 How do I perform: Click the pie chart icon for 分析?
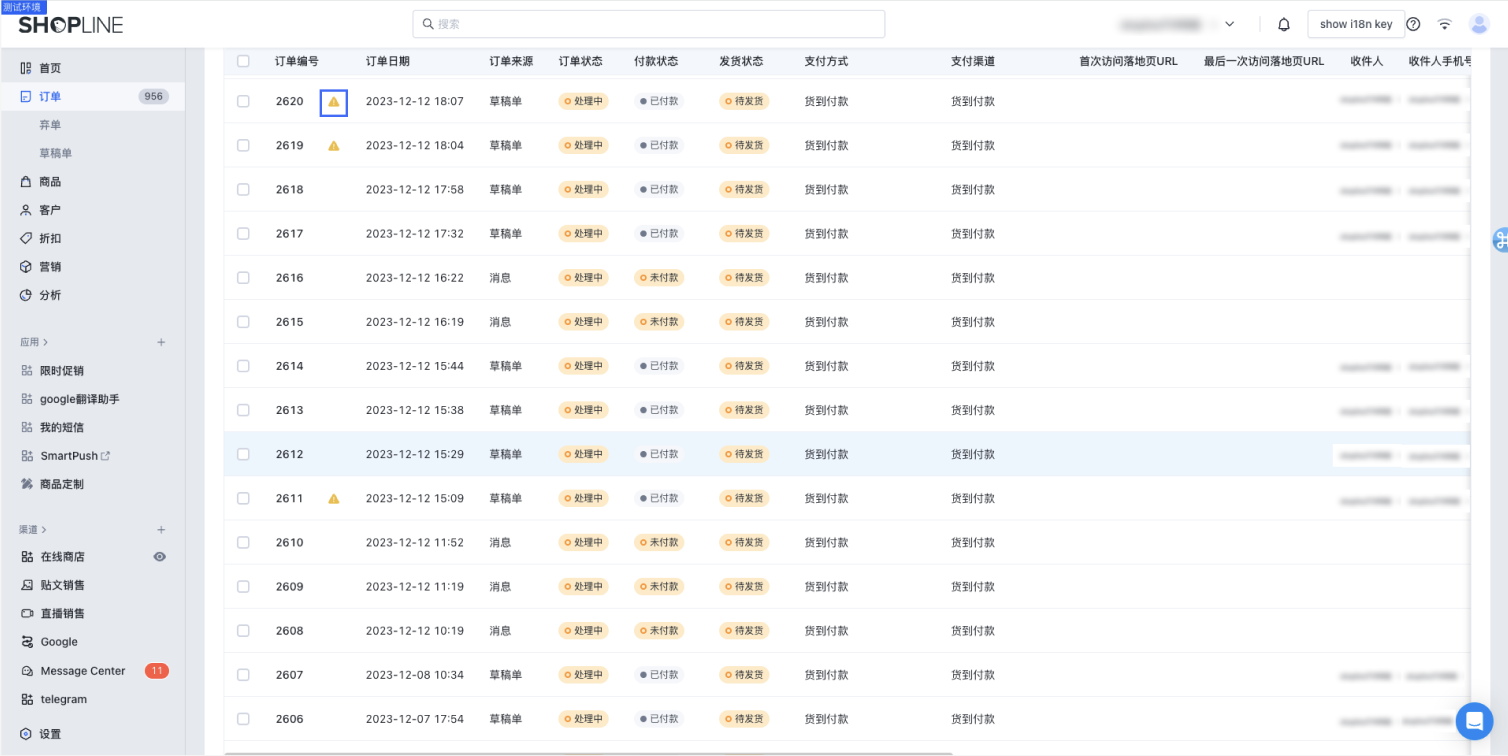26,295
